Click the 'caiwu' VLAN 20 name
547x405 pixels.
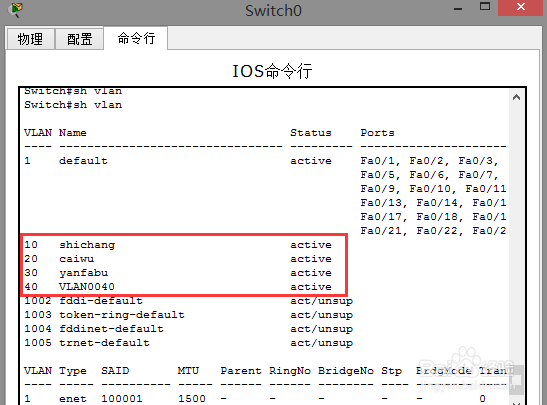coord(76,259)
